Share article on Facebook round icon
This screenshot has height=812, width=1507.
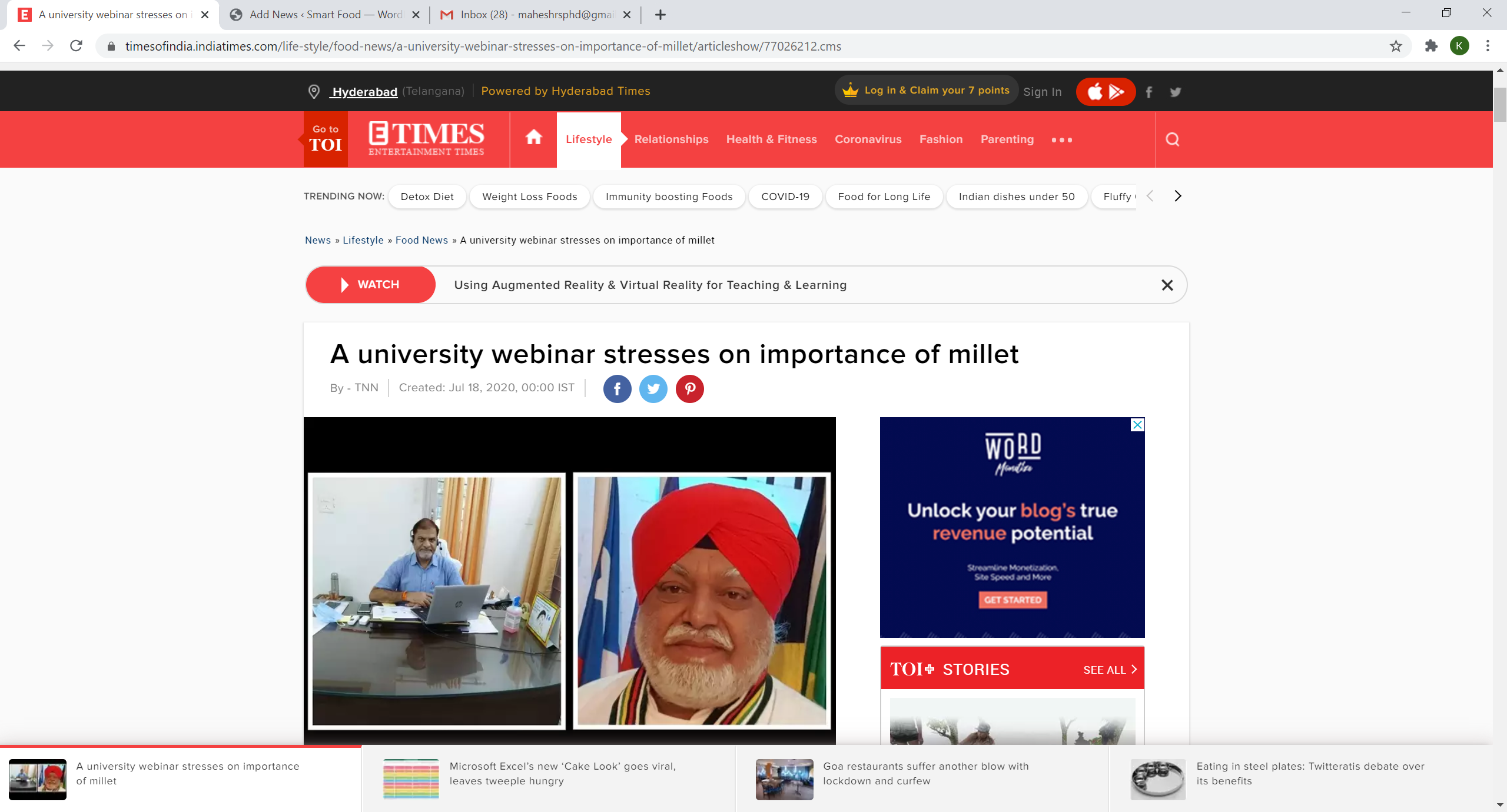coord(617,388)
